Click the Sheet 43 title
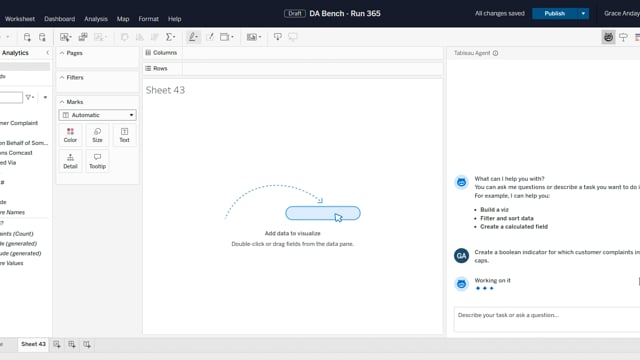 tap(165, 90)
